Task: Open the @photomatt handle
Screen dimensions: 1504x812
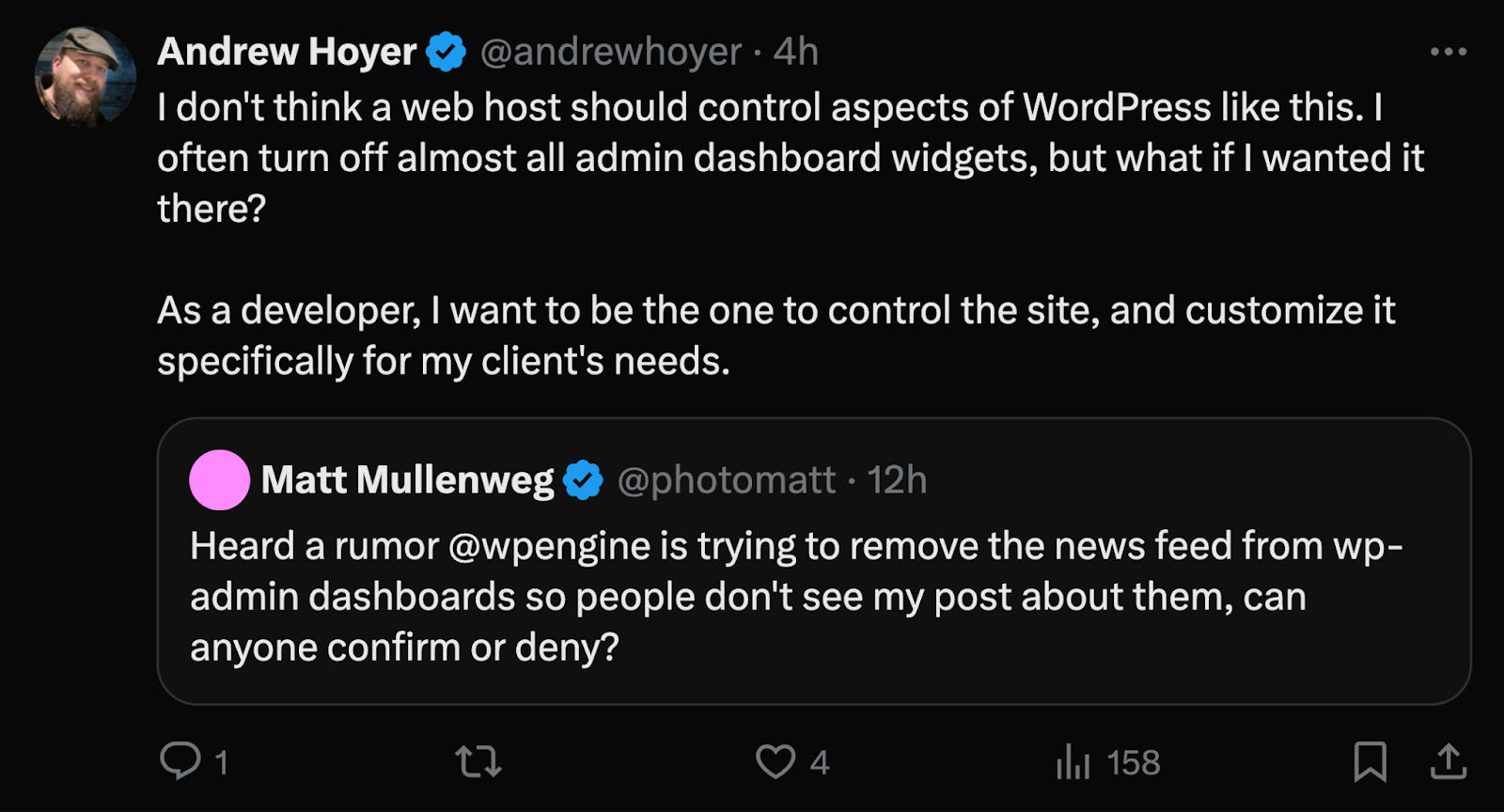Action: pos(726,480)
